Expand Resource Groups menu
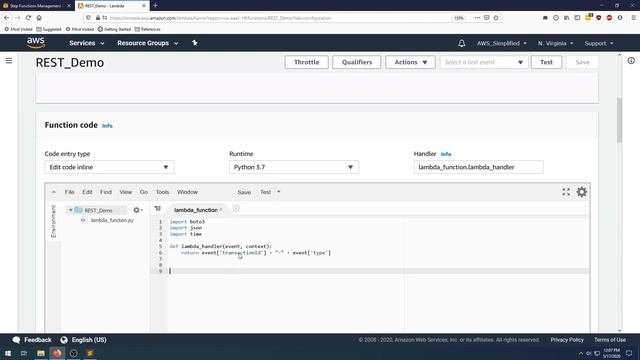Viewport: 640px width, 360px height. 147,43
